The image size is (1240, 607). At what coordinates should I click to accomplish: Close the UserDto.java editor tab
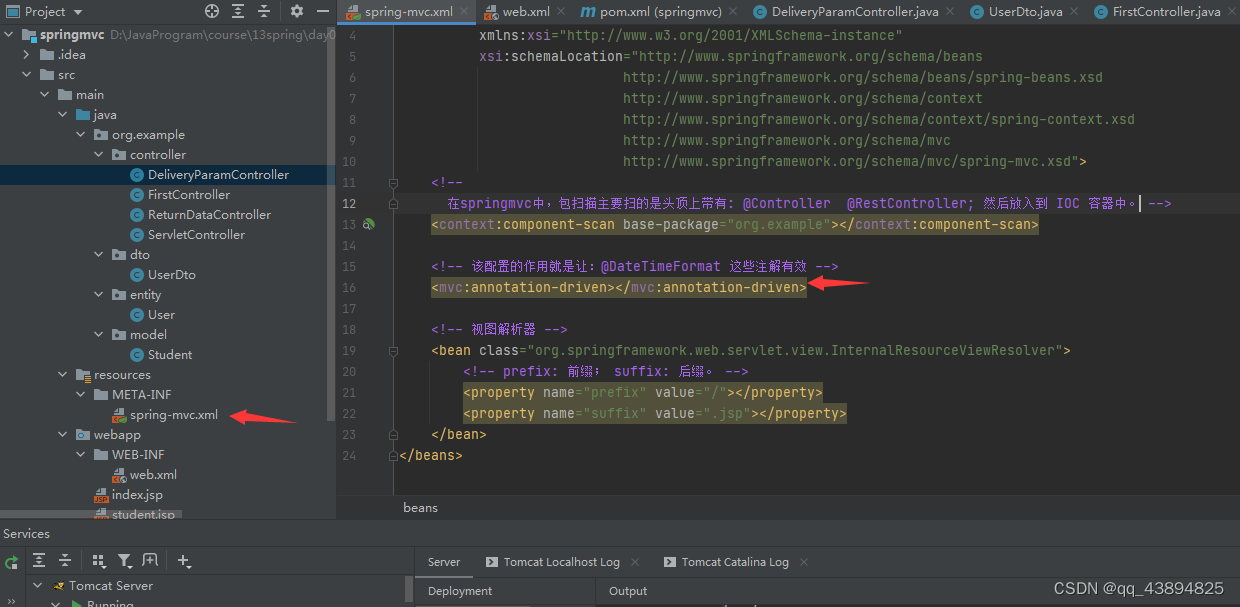(1073, 12)
